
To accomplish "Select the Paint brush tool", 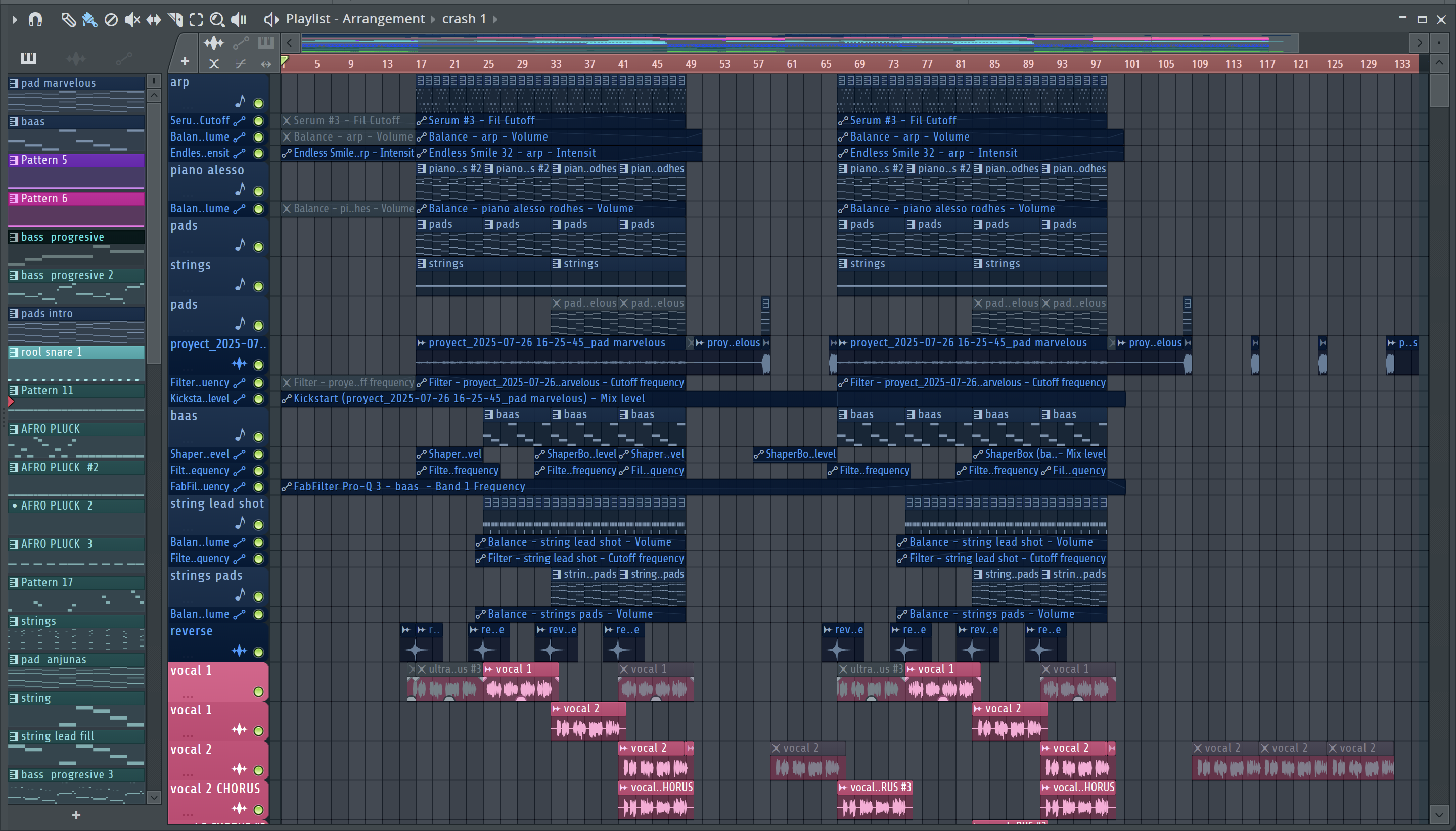I will point(89,19).
